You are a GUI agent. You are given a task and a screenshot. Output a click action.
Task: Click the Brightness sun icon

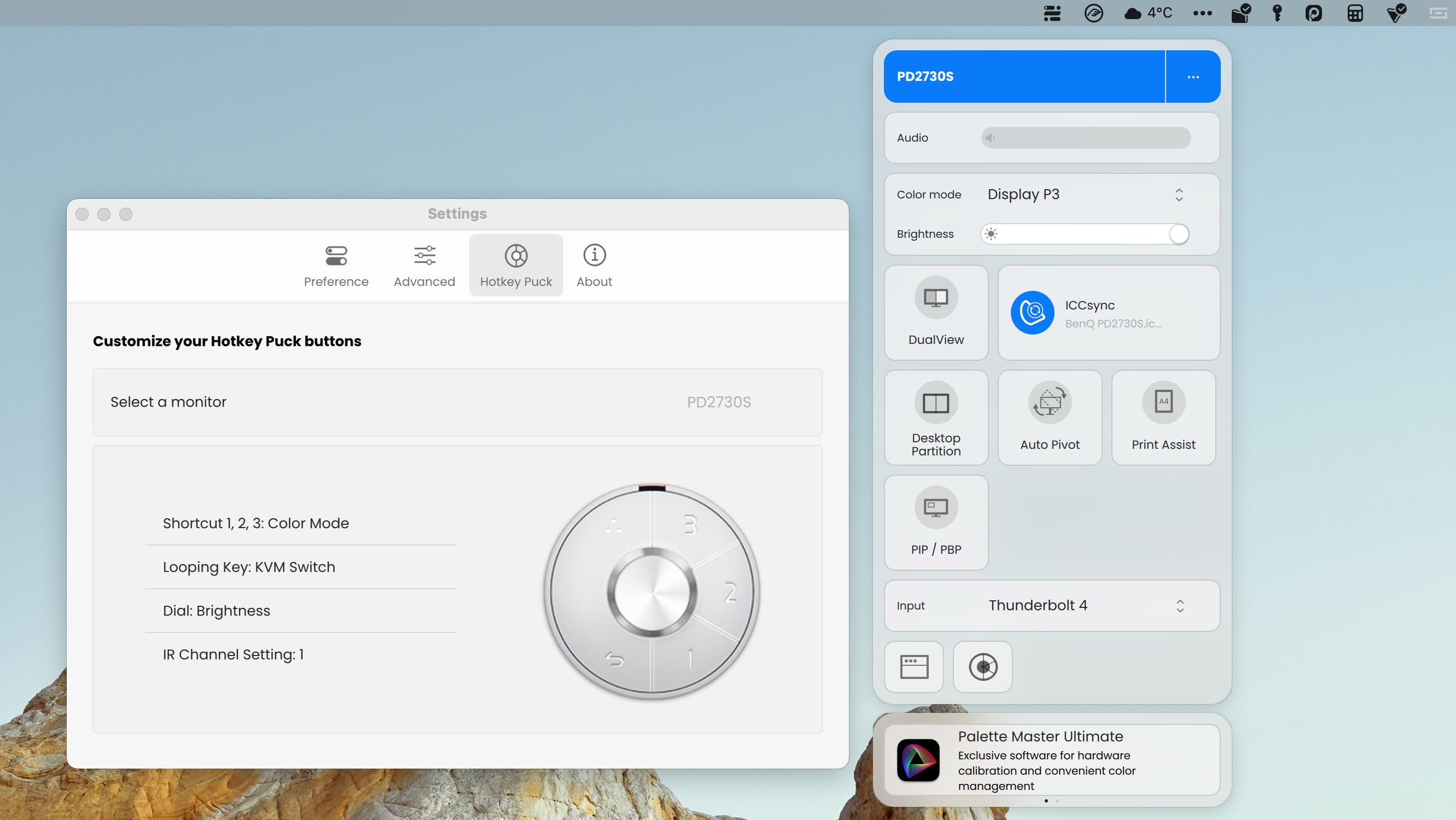coord(991,234)
